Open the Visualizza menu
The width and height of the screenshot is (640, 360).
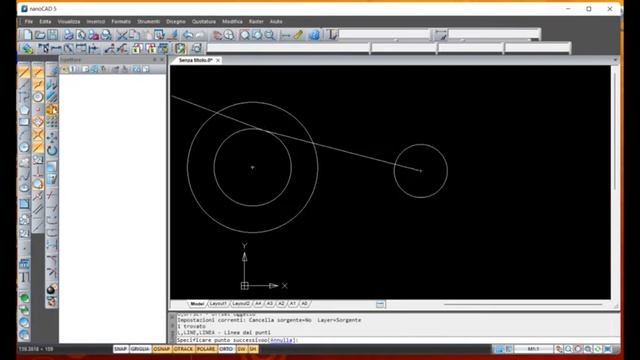point(69,21)
